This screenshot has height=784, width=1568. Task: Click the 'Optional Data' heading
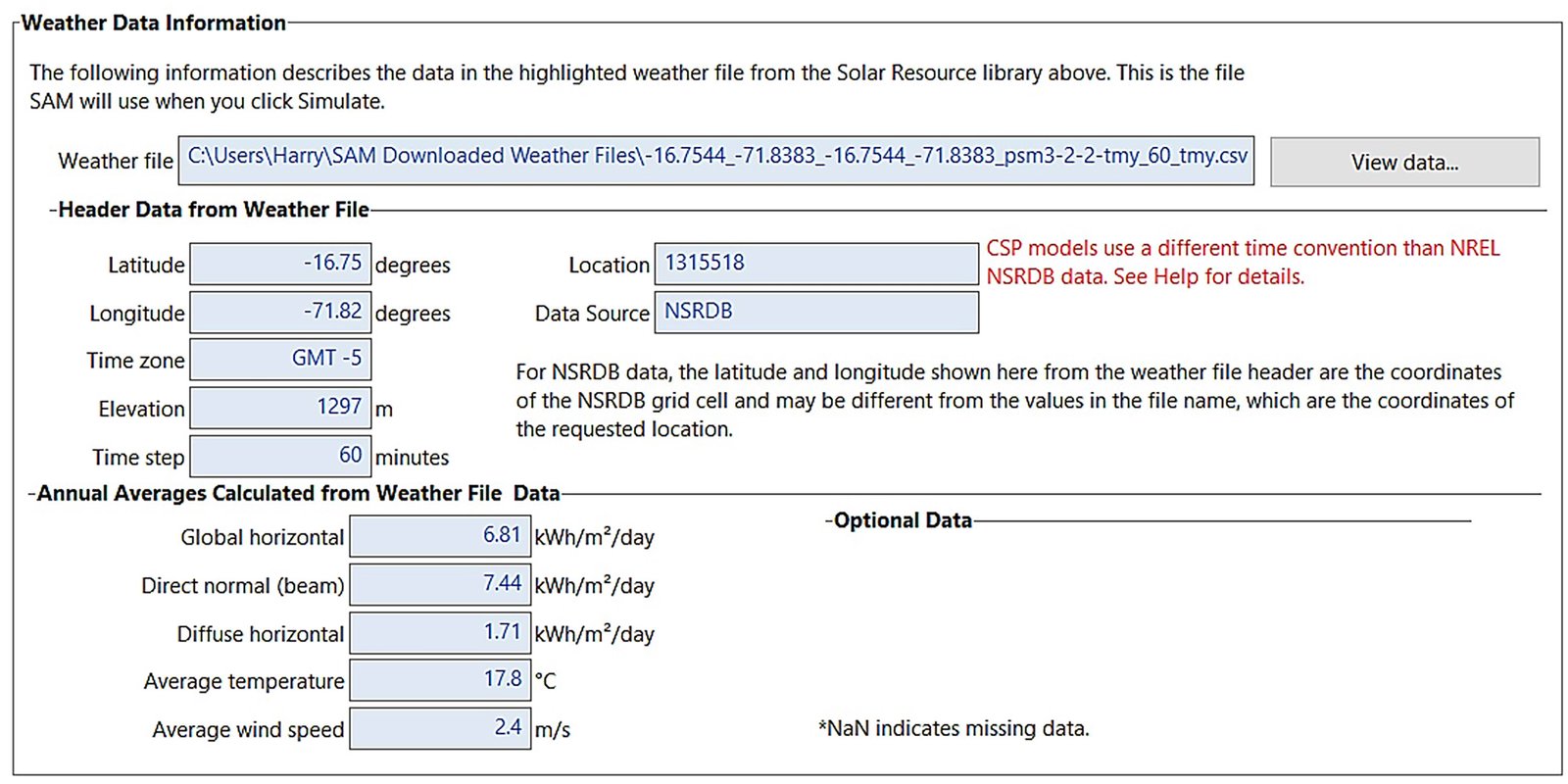click(x=903, y=520)
